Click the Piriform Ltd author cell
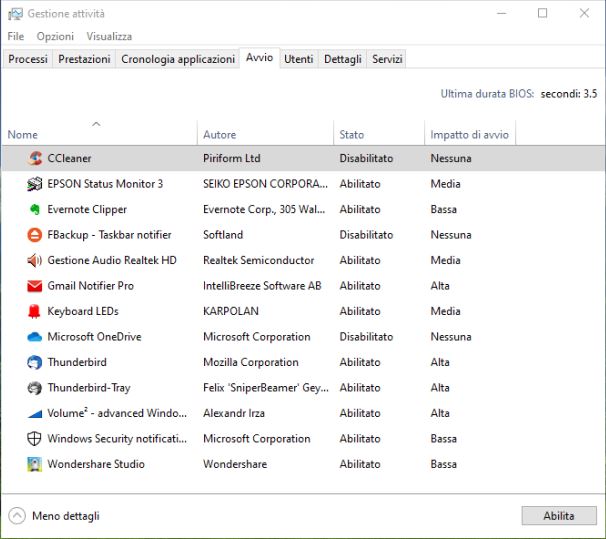606x539 pixels. tap(232, 158)
